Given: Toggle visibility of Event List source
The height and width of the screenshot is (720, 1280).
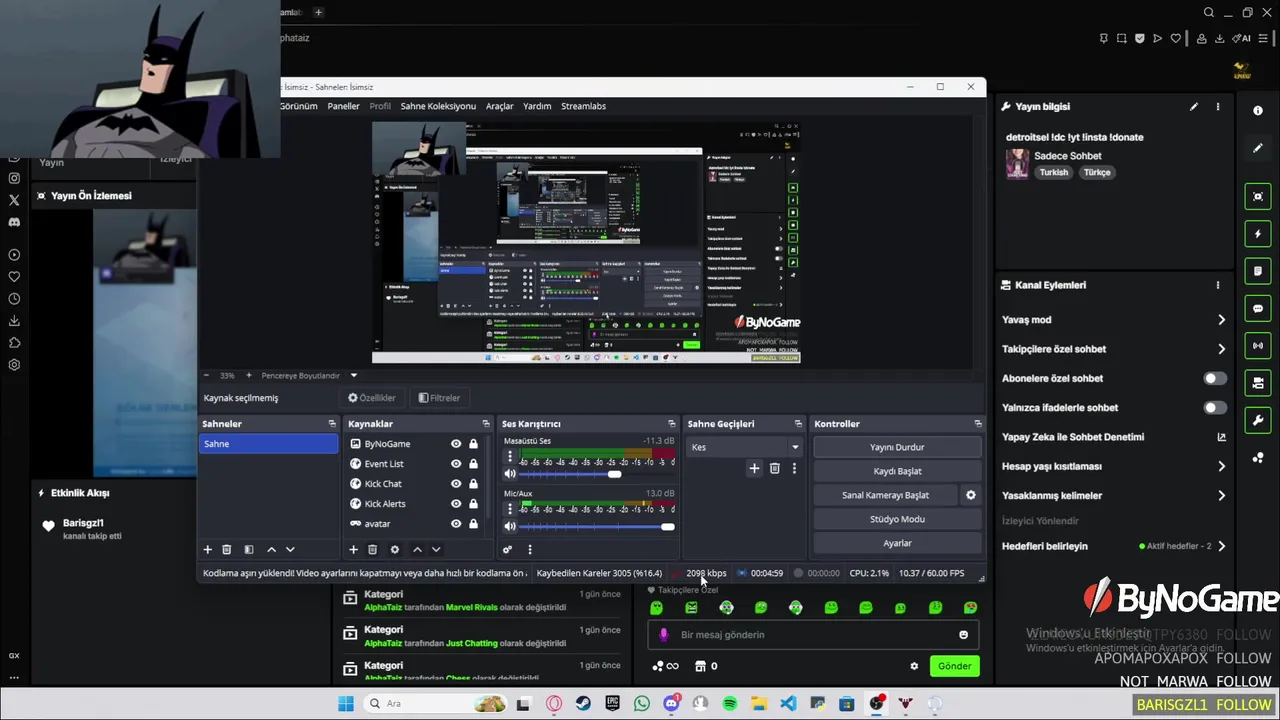Looking at the screenshot, I should coord(456,464).
